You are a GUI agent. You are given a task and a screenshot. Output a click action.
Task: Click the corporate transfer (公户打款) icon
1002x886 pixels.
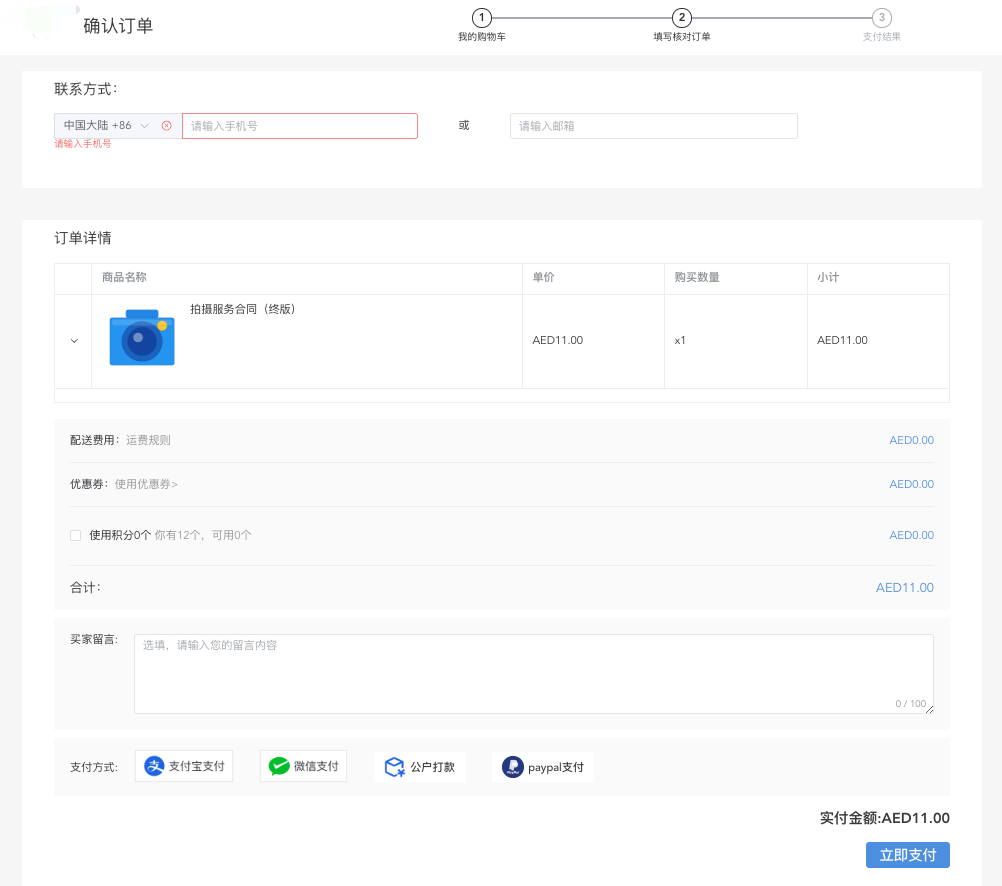394,767
